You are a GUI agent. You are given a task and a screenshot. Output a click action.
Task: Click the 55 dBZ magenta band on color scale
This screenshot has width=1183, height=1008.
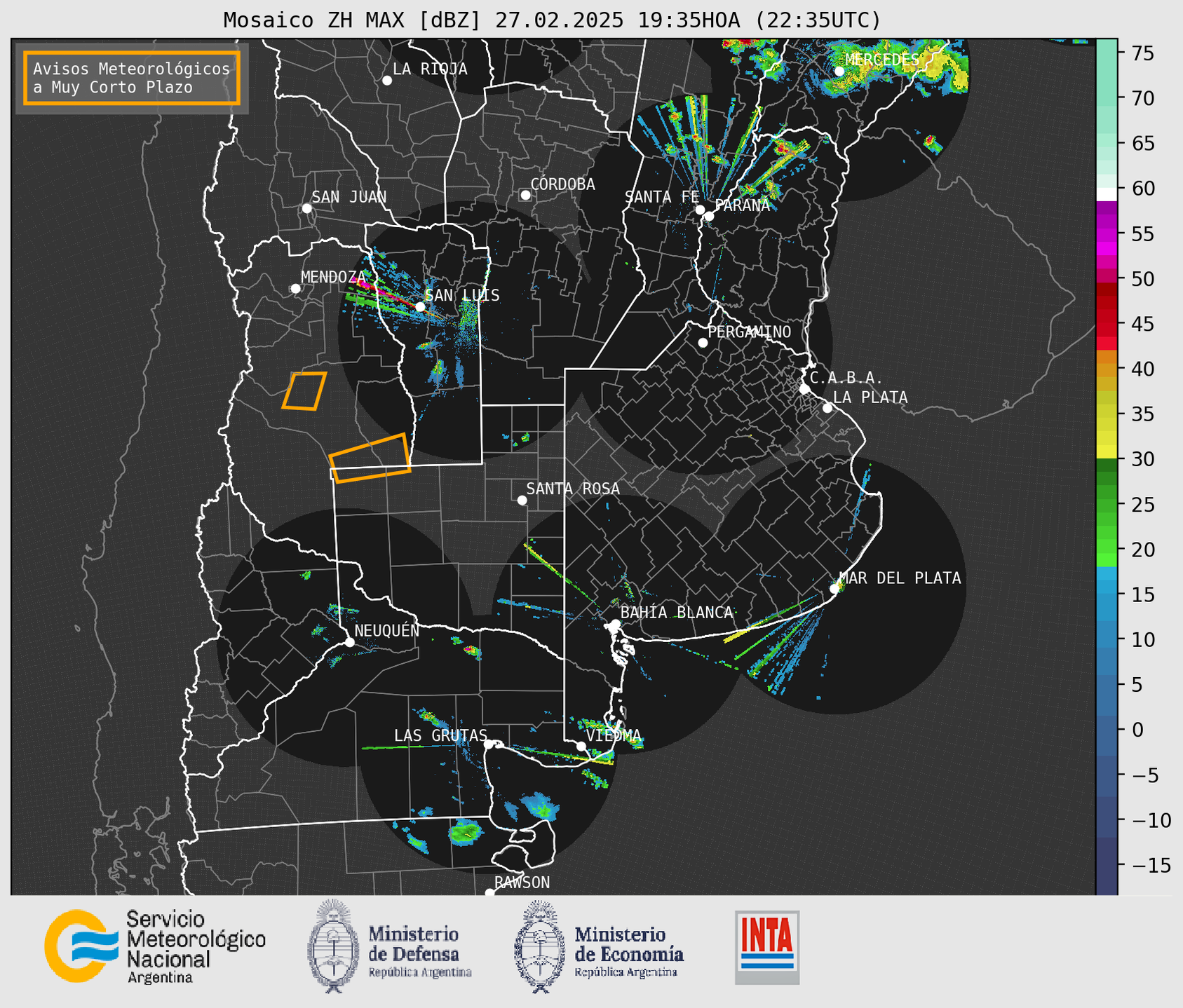pyautogui.click(x=1107, y=234)
